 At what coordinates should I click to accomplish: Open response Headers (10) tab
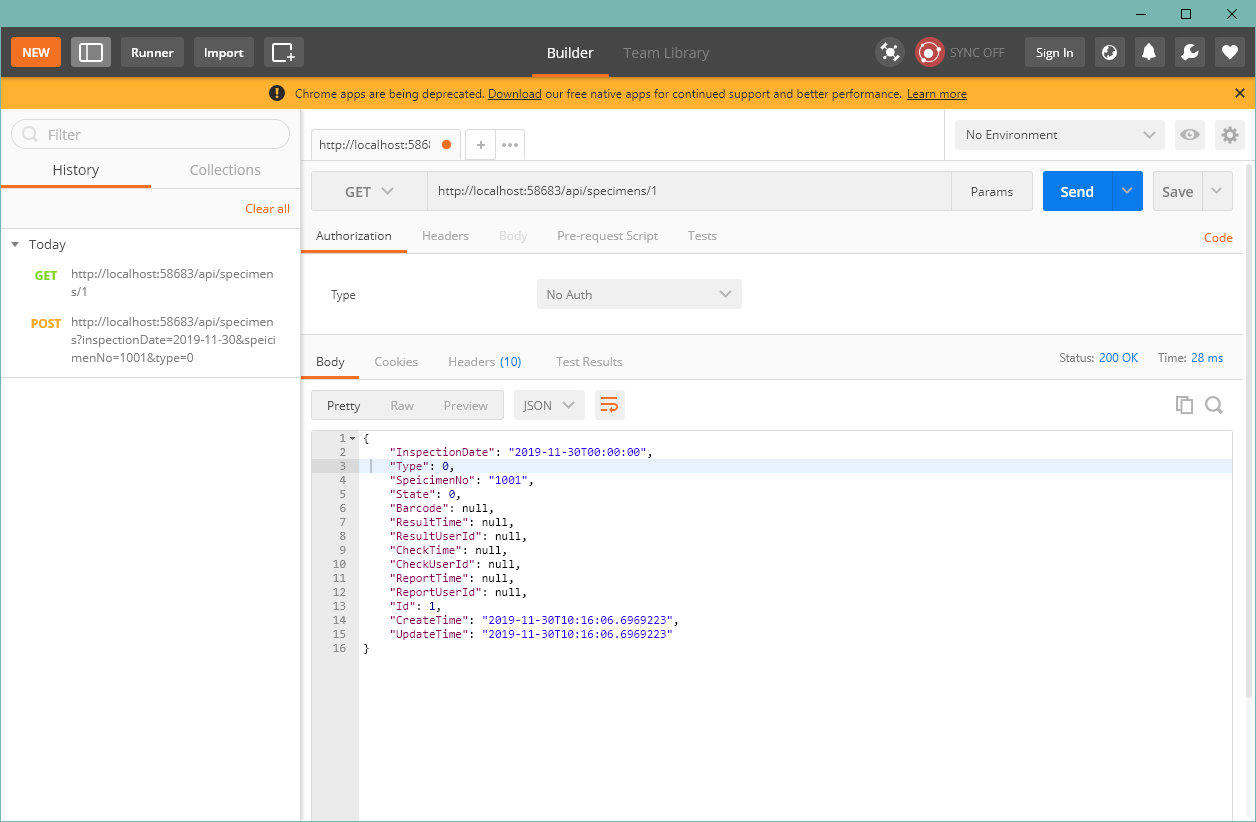[x=484, y=362]
